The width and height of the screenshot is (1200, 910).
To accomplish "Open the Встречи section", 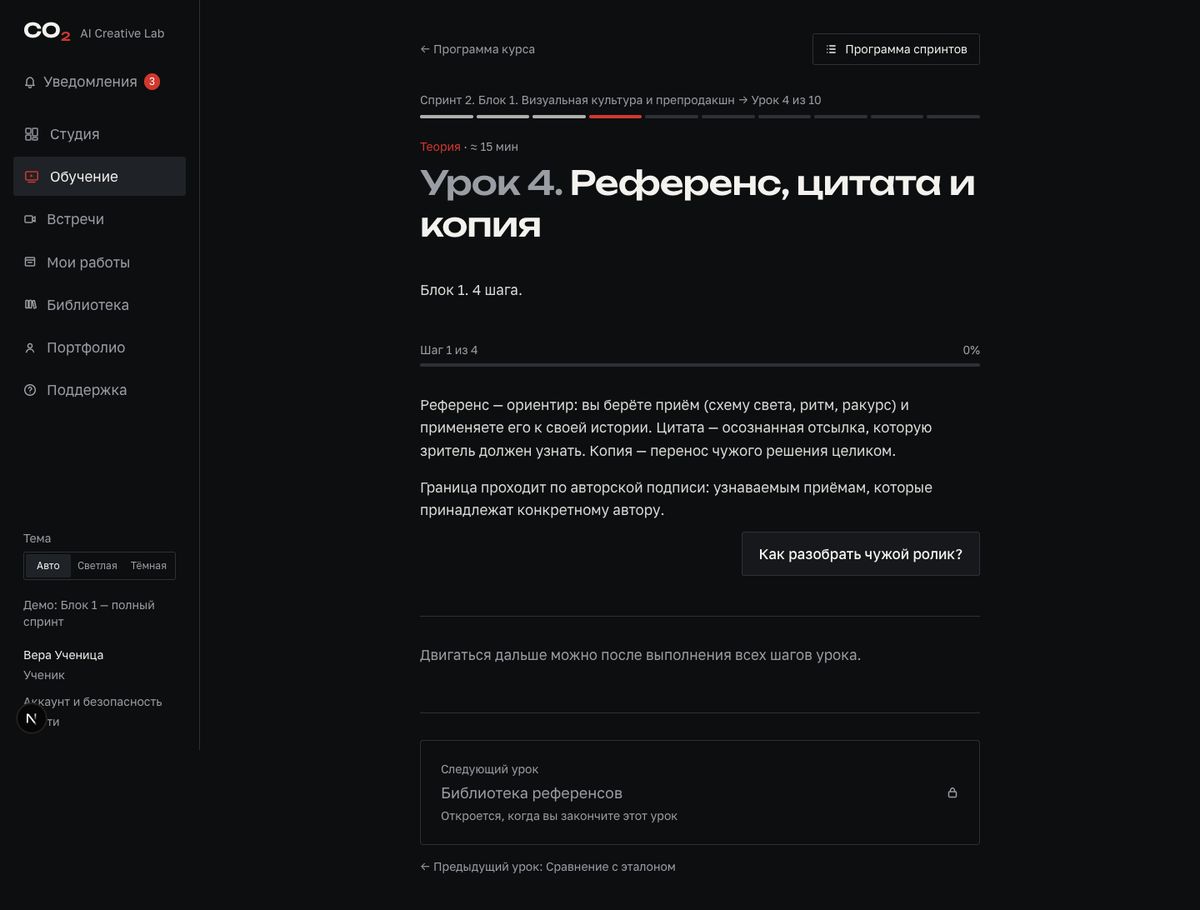I will (99, 219).
